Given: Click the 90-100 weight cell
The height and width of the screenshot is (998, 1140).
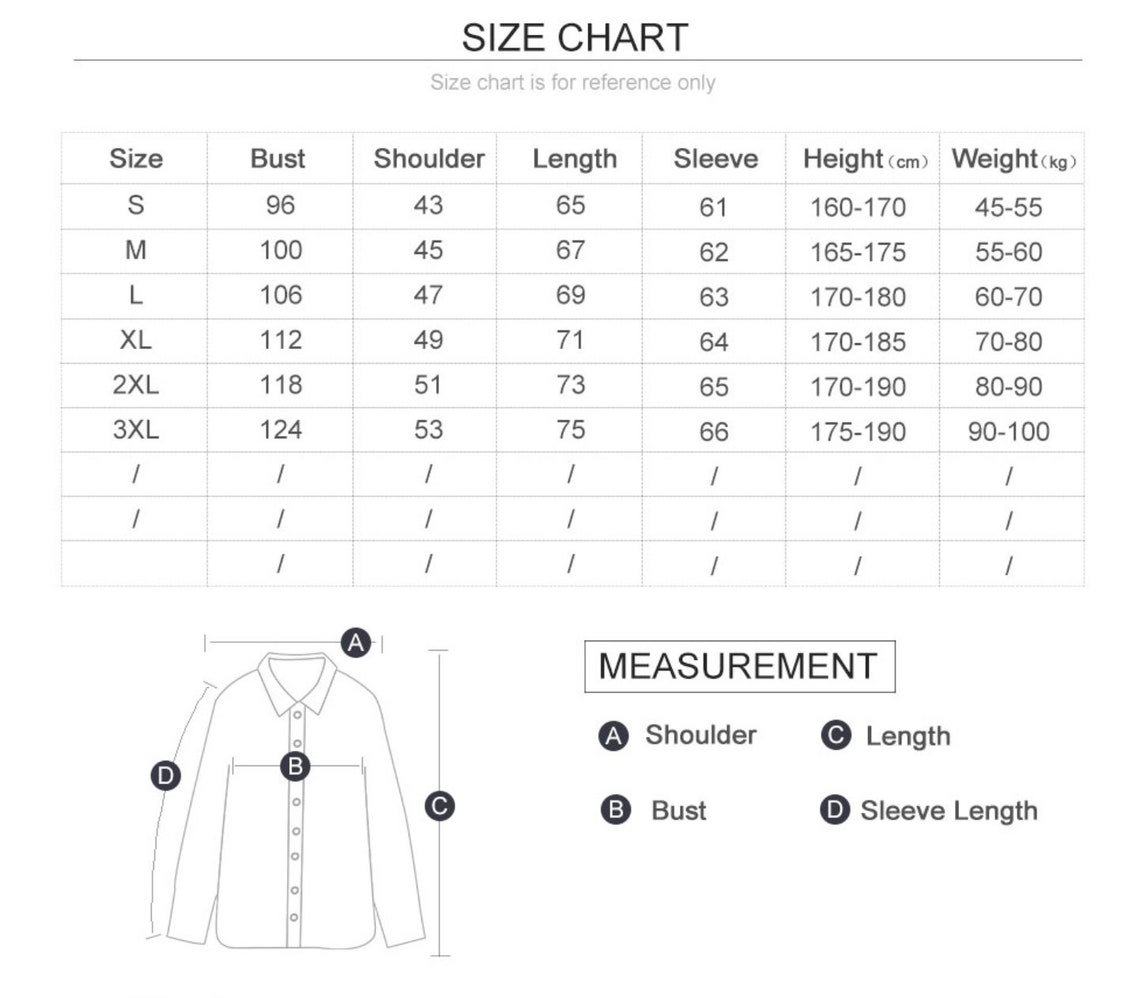Looking at the screenshot, I should (x=1008, y=432).
